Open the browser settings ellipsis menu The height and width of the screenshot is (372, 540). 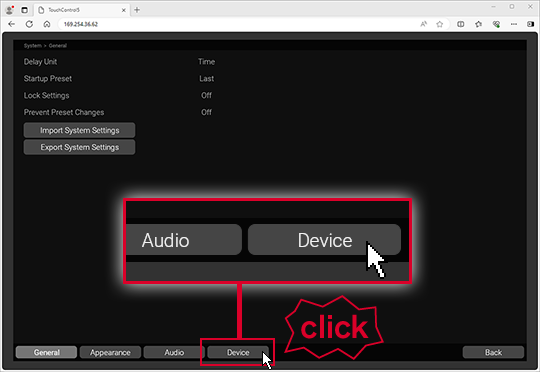[x=514, y=24]
